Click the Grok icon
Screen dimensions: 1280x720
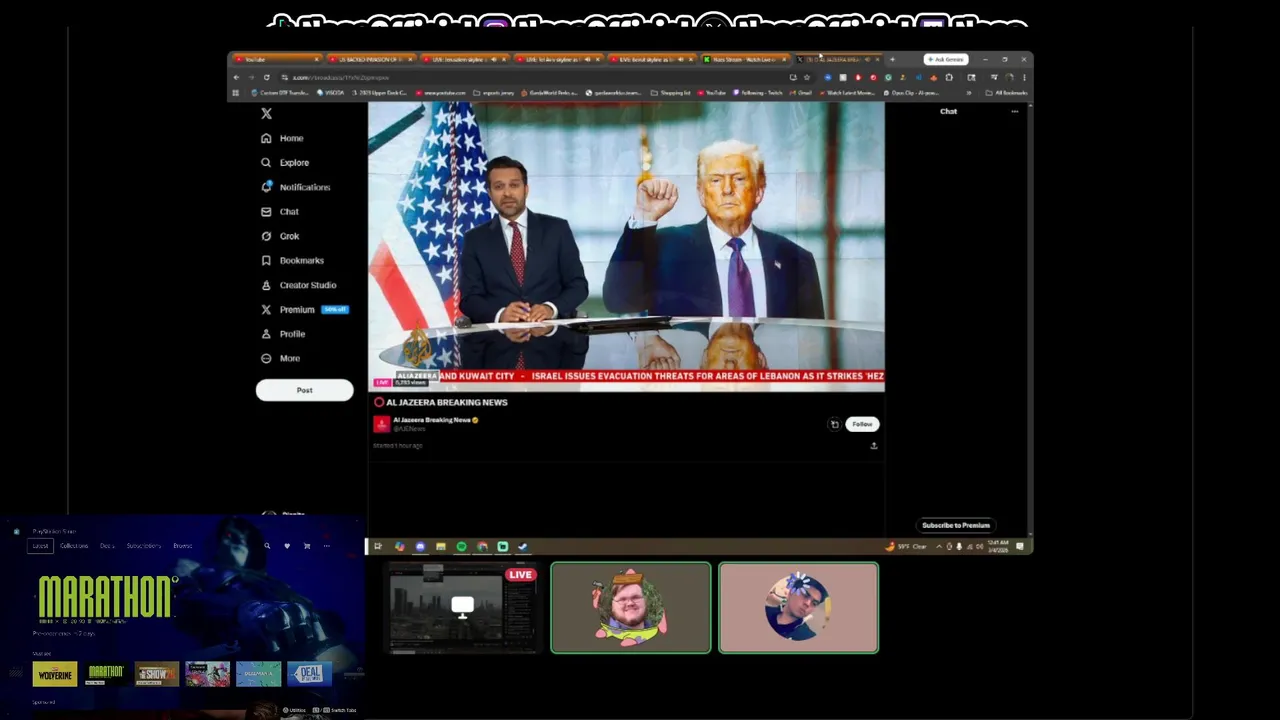(266, 236)
